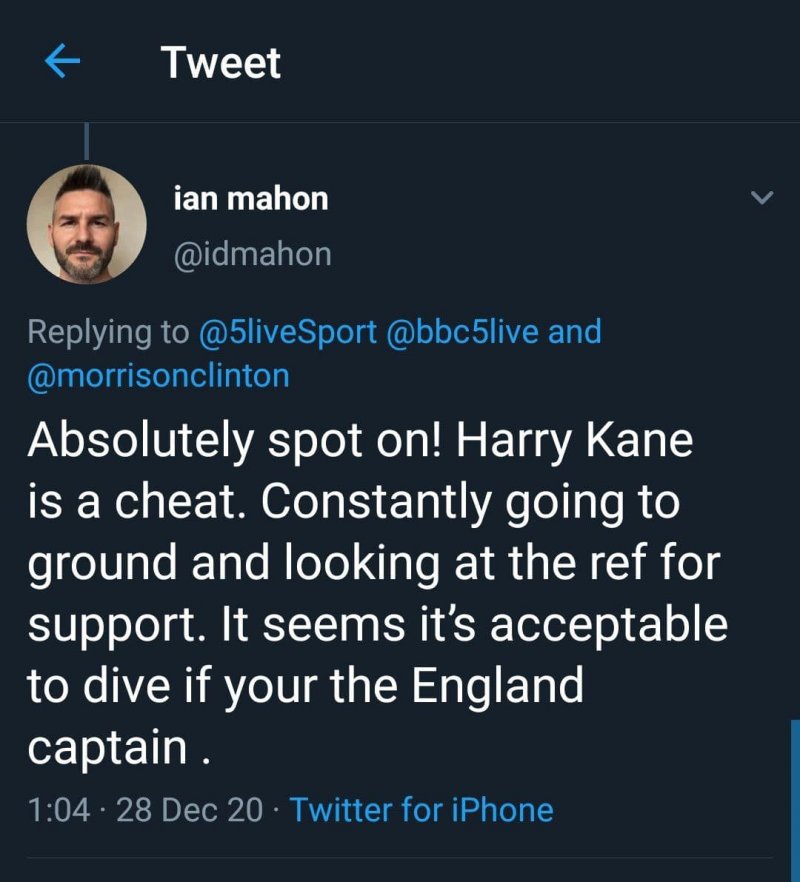Select the Twitter for iPhone source link
The height and width of the screenshot is (882, 800).
coord(421,809)
